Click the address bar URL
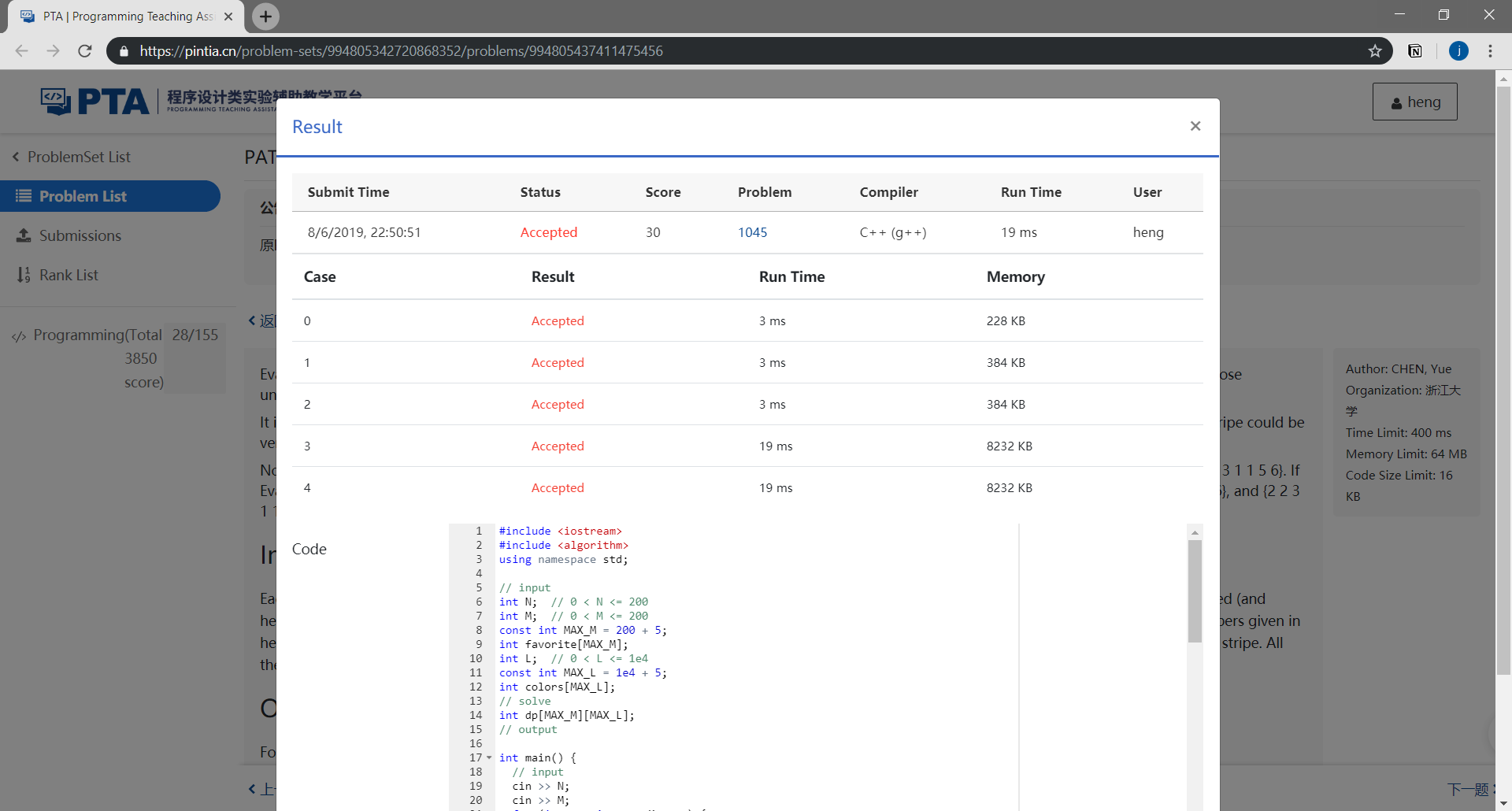Viewport: 1512px width, 811px height. [x=401, y=51]
